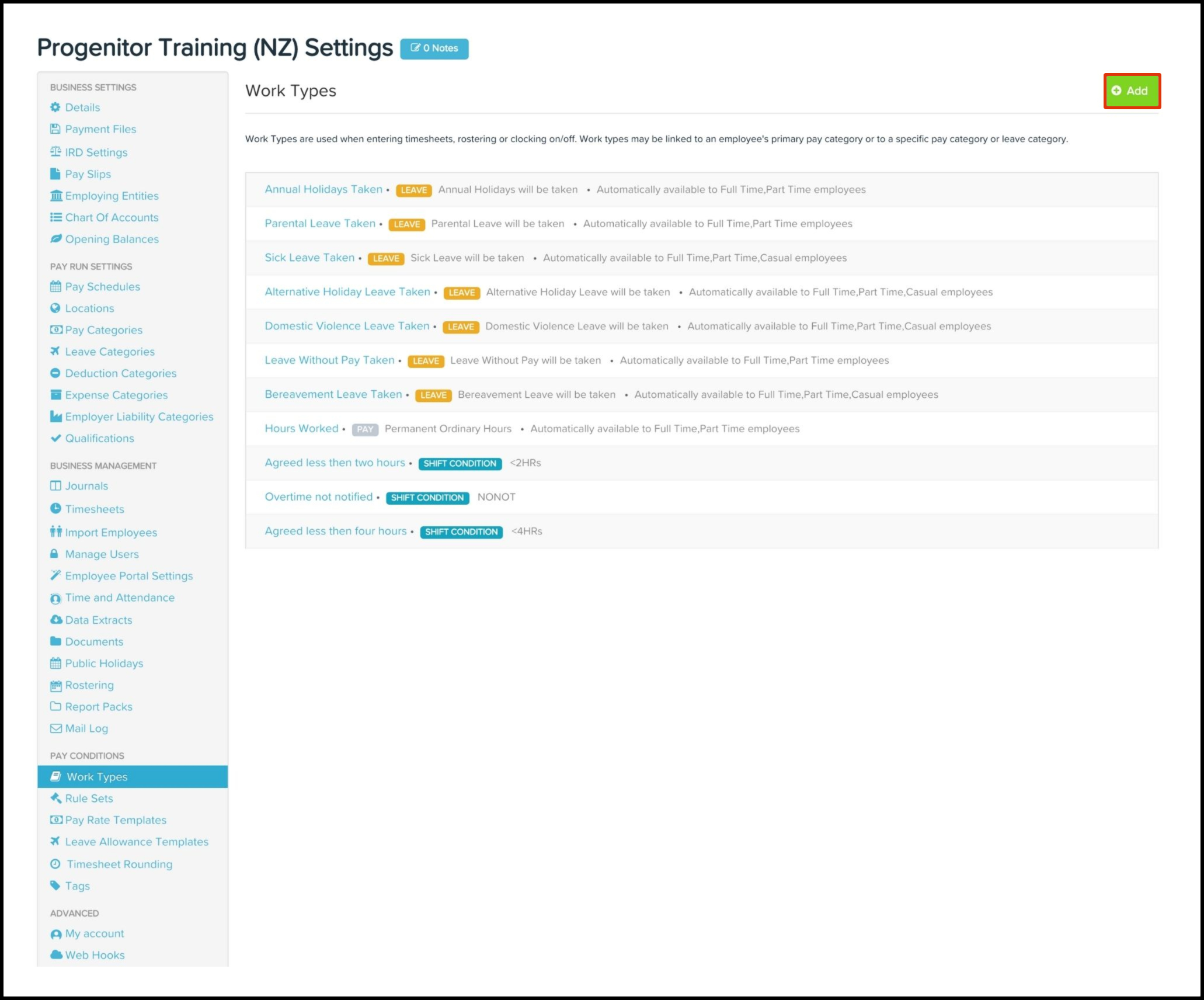Open the Overtime not notified entry

318,497
